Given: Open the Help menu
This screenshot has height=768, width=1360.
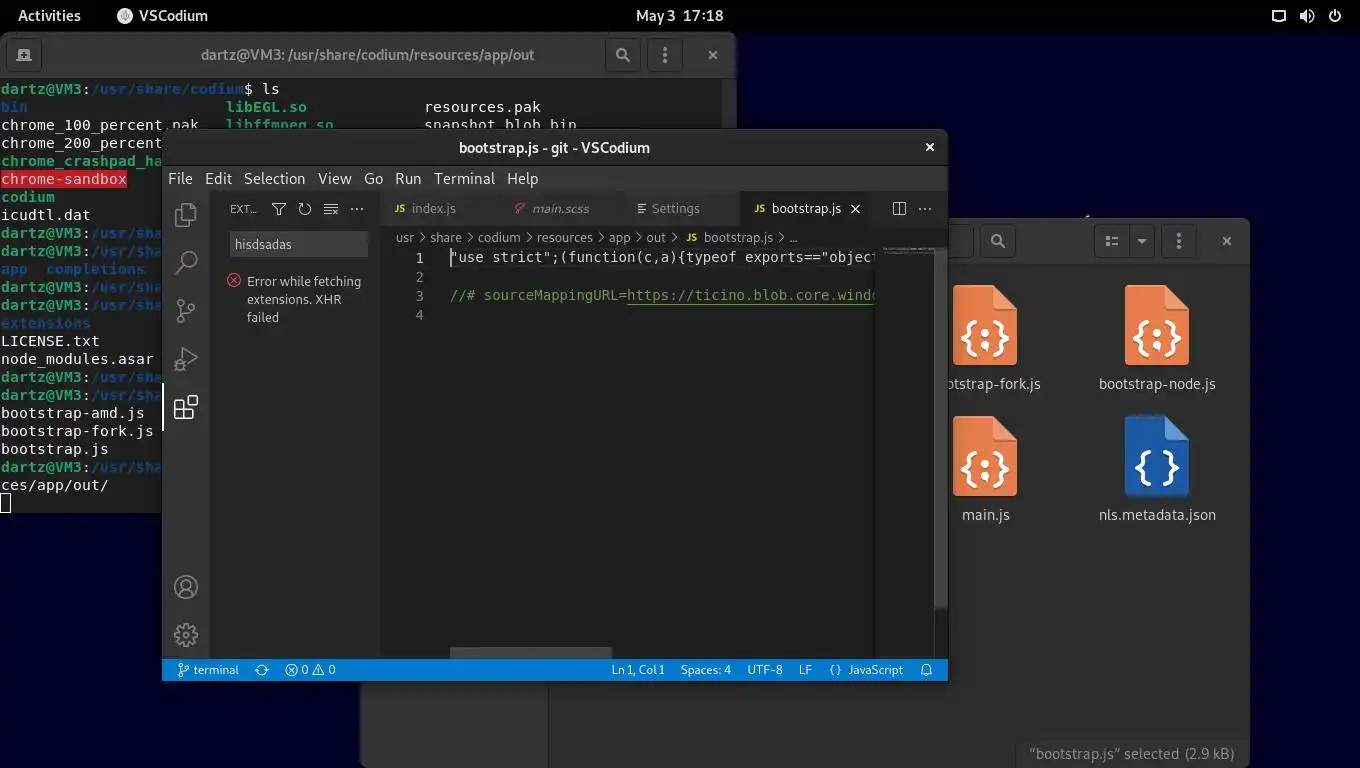Looking at the screenshot, I should pyautogui.click(x=522, y=178).
